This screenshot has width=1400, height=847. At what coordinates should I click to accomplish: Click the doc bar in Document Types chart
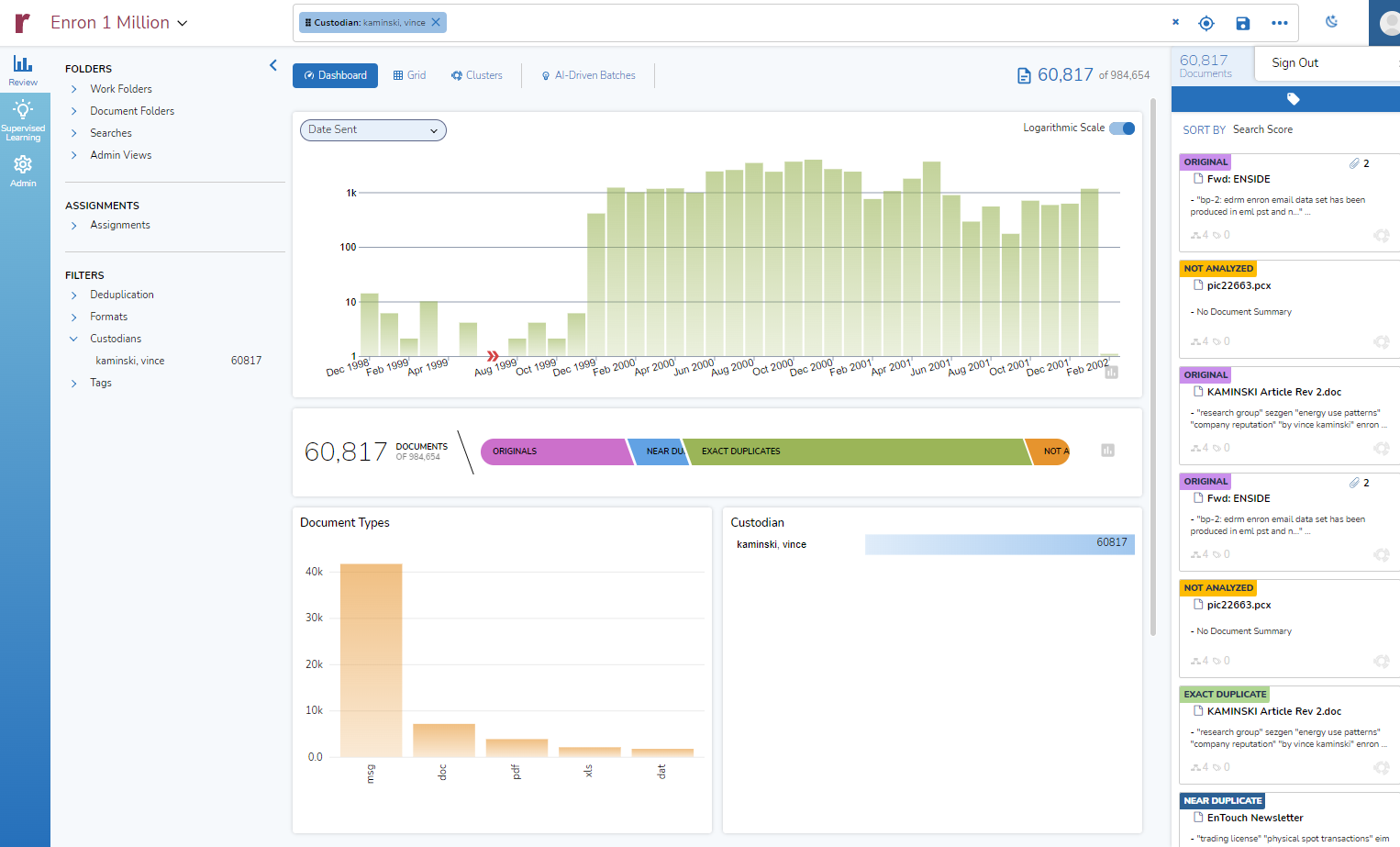click(x=444, y=740)
